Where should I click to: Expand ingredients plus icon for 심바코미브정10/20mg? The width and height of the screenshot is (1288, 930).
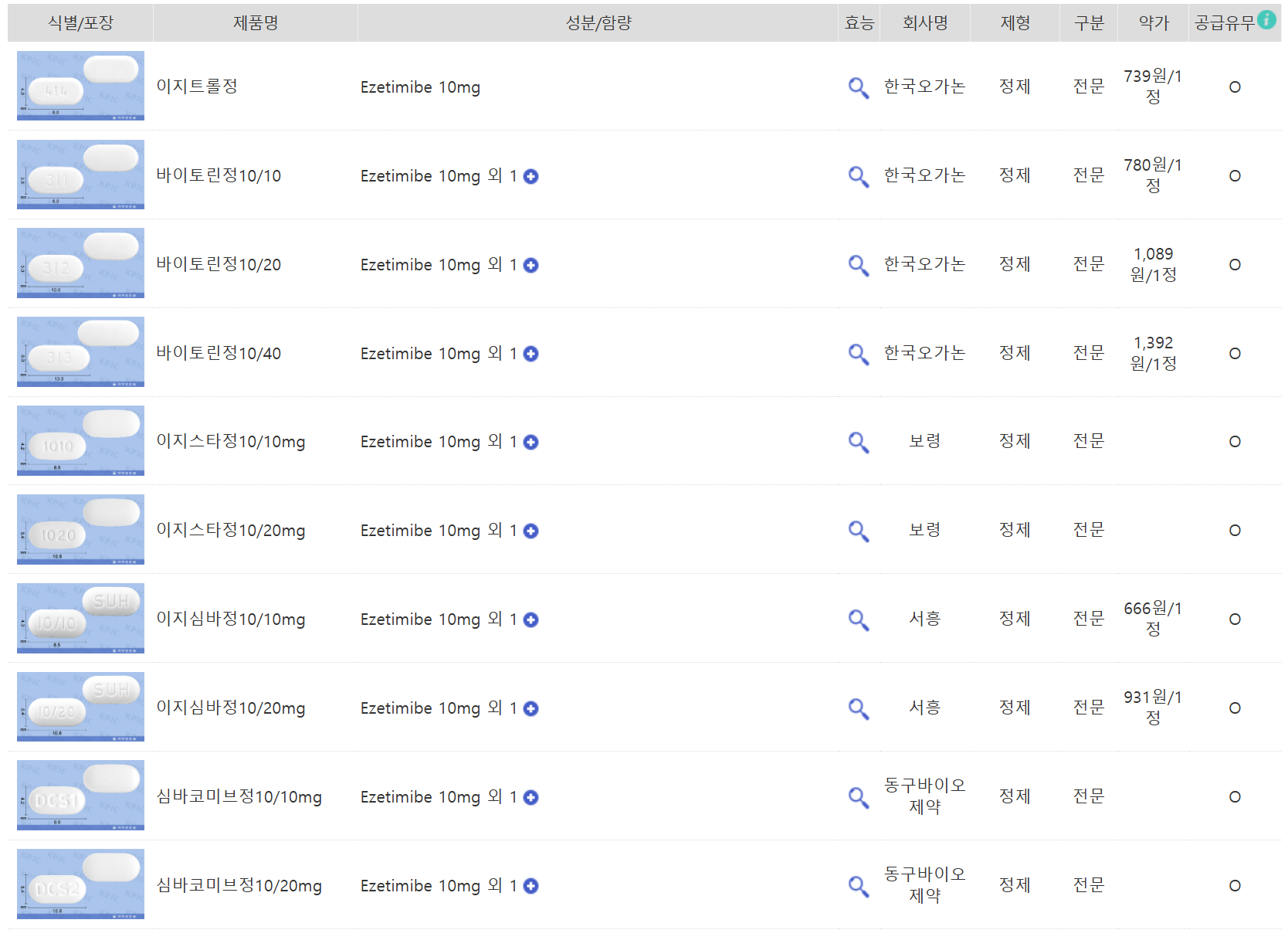(530, 886)
